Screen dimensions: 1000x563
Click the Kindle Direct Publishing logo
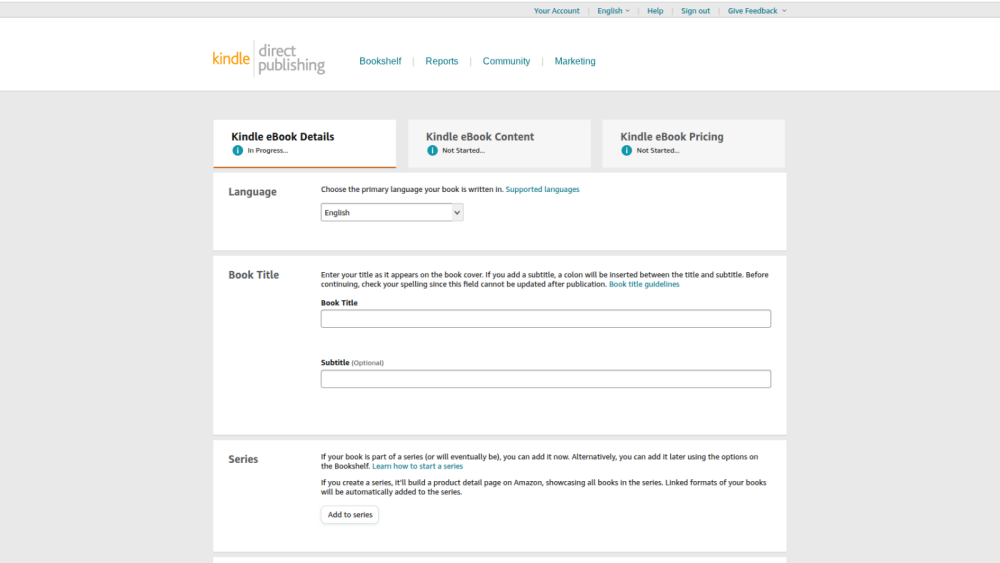click(268, 59)
